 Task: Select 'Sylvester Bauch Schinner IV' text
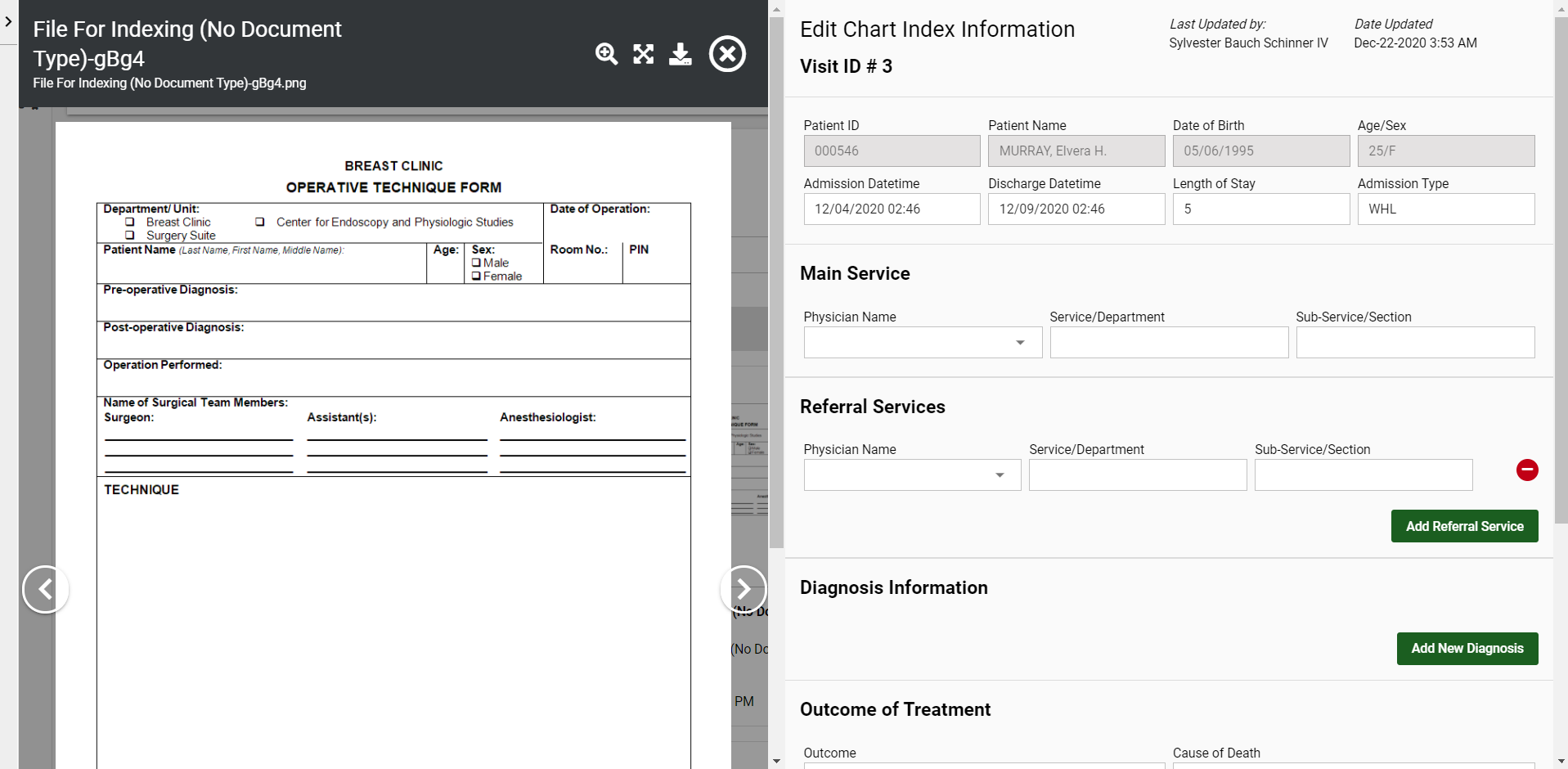pos(1248,43)
